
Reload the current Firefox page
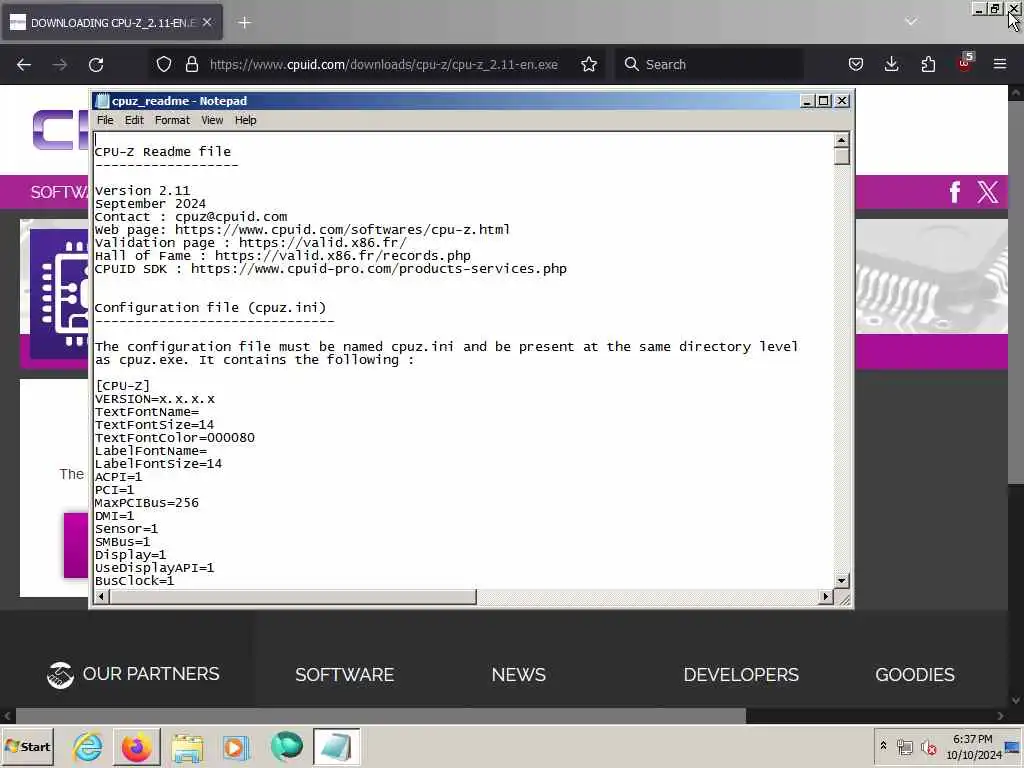point(96,64)
